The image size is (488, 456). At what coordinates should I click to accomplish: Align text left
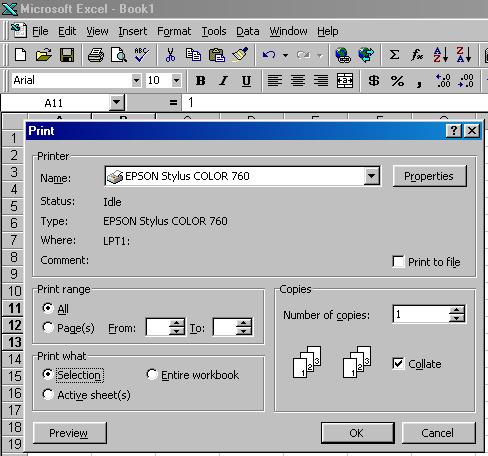[x=275, y=81]
